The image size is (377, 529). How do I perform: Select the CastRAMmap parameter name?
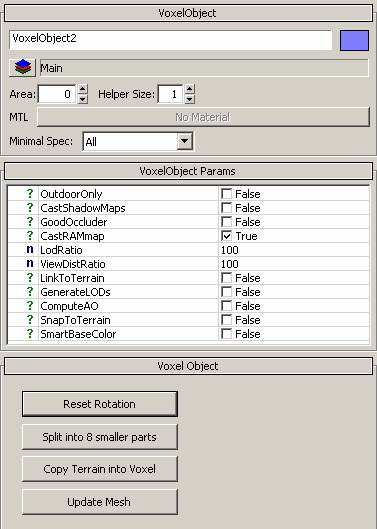point(72,236)
